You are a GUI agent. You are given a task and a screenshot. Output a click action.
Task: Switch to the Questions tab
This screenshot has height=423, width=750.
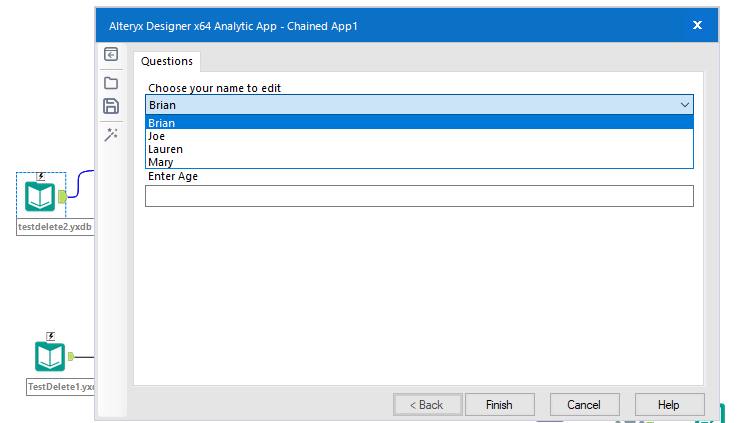[x=167, y=61]
